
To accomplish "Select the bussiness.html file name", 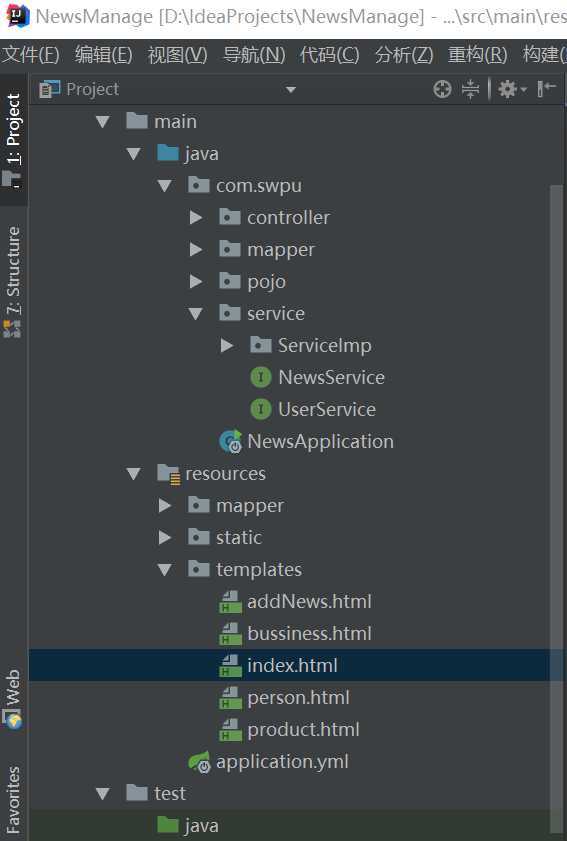I will (x=310, y=633).
